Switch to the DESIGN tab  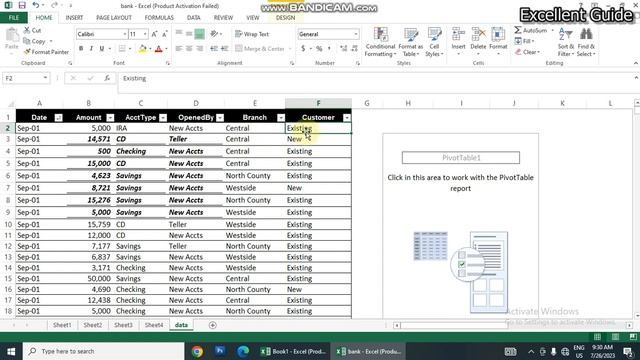pyautogui.click(x=285, y=18)
